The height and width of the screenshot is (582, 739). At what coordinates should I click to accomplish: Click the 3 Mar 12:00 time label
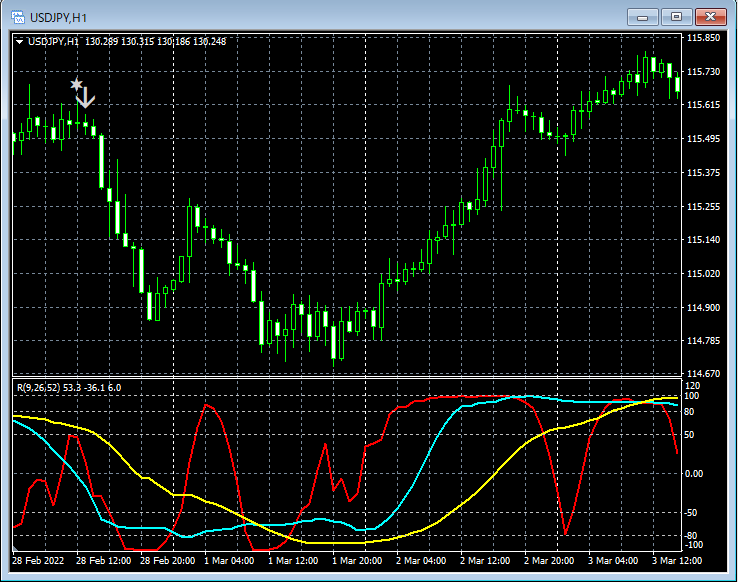(677, 561)
